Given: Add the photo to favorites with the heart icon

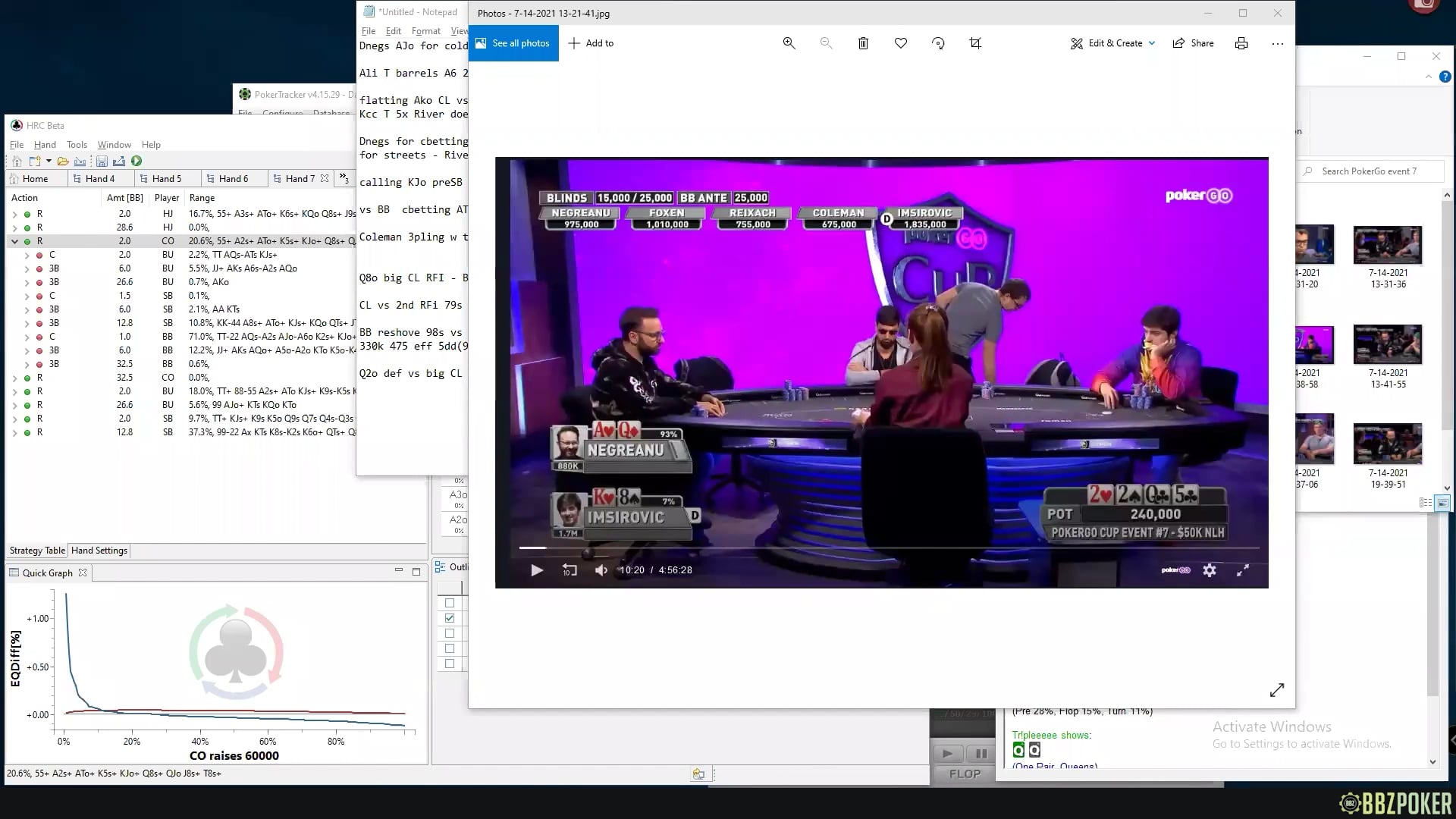Looking at the screenshot, I should tap(900, 43).
